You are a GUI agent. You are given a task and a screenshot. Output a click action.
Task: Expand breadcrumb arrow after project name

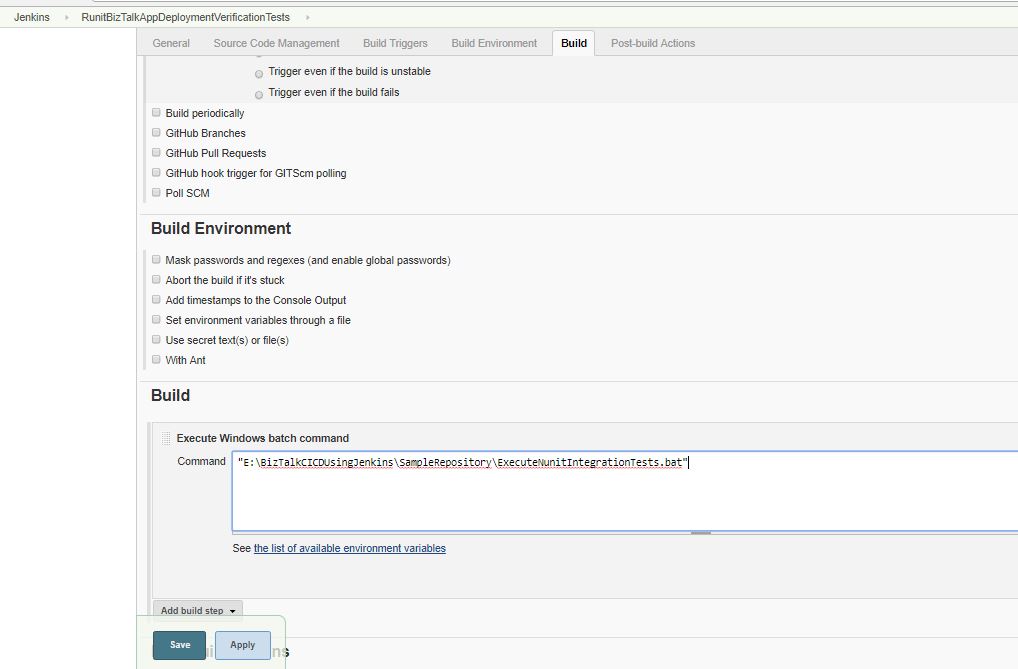pyautogui.click(x=307, y=18)
